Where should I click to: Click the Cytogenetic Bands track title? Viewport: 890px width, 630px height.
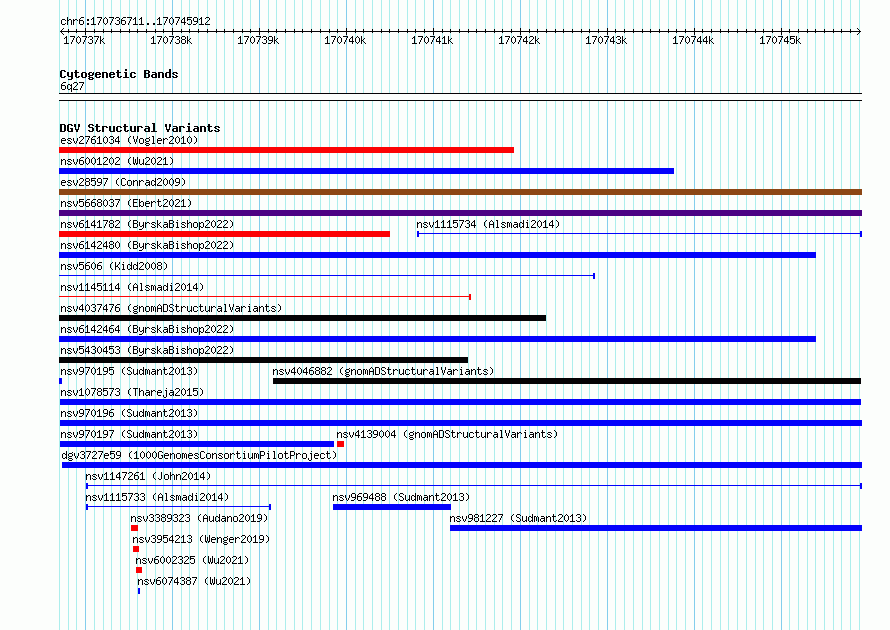[x=119, y=74]
